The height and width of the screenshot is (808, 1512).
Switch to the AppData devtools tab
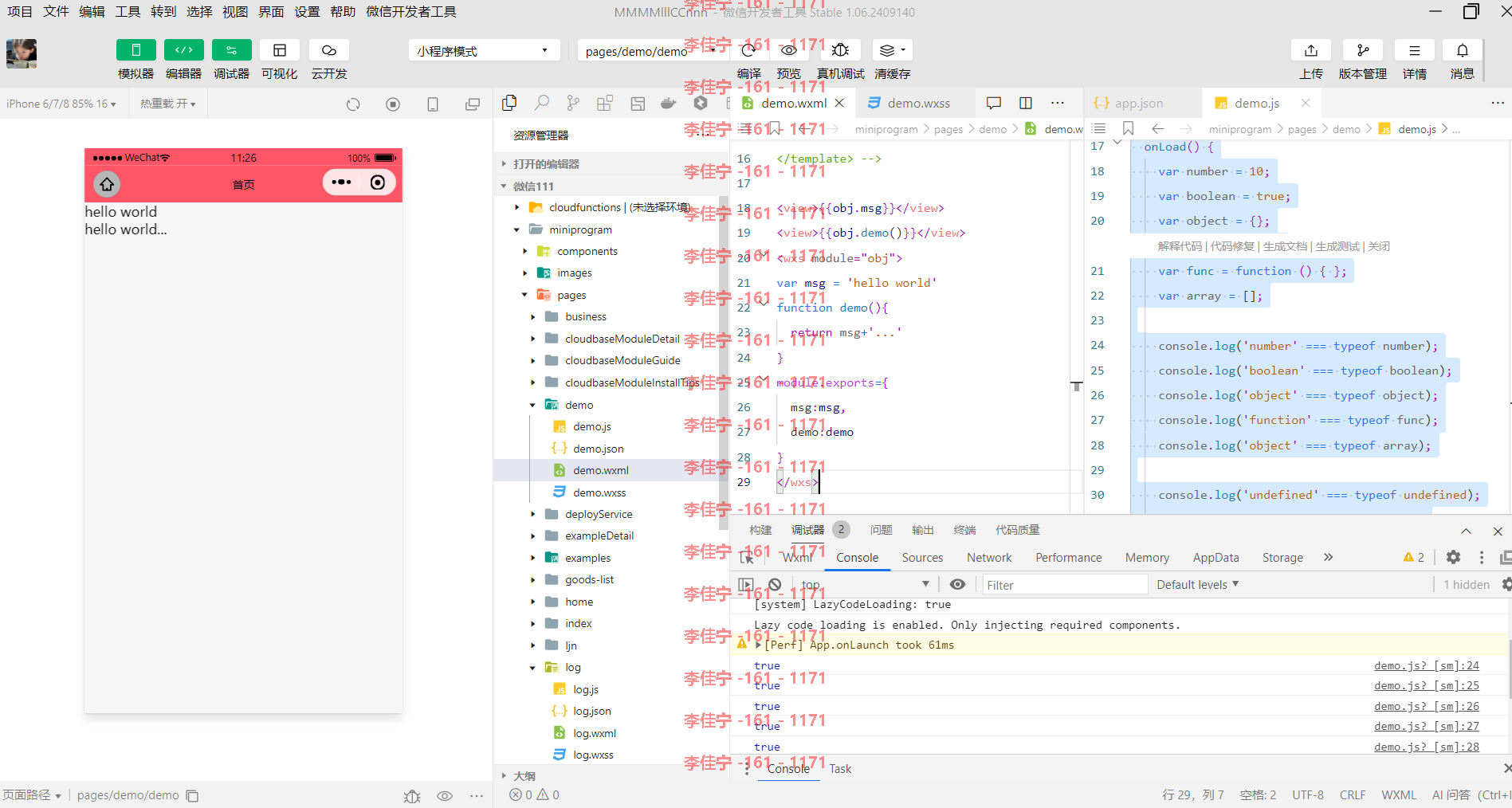pyautogui.click(x=1215, y=558)
